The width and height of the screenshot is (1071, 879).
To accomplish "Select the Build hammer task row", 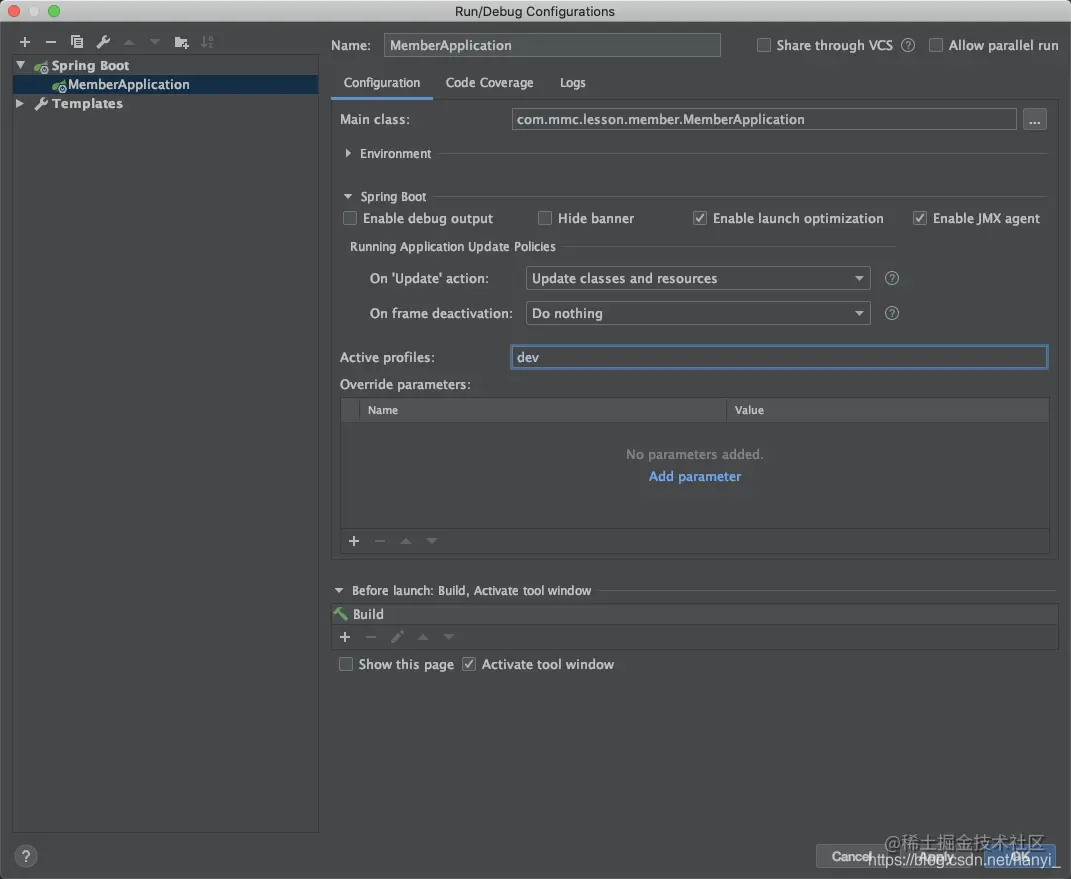I will [x=695, y=614].
